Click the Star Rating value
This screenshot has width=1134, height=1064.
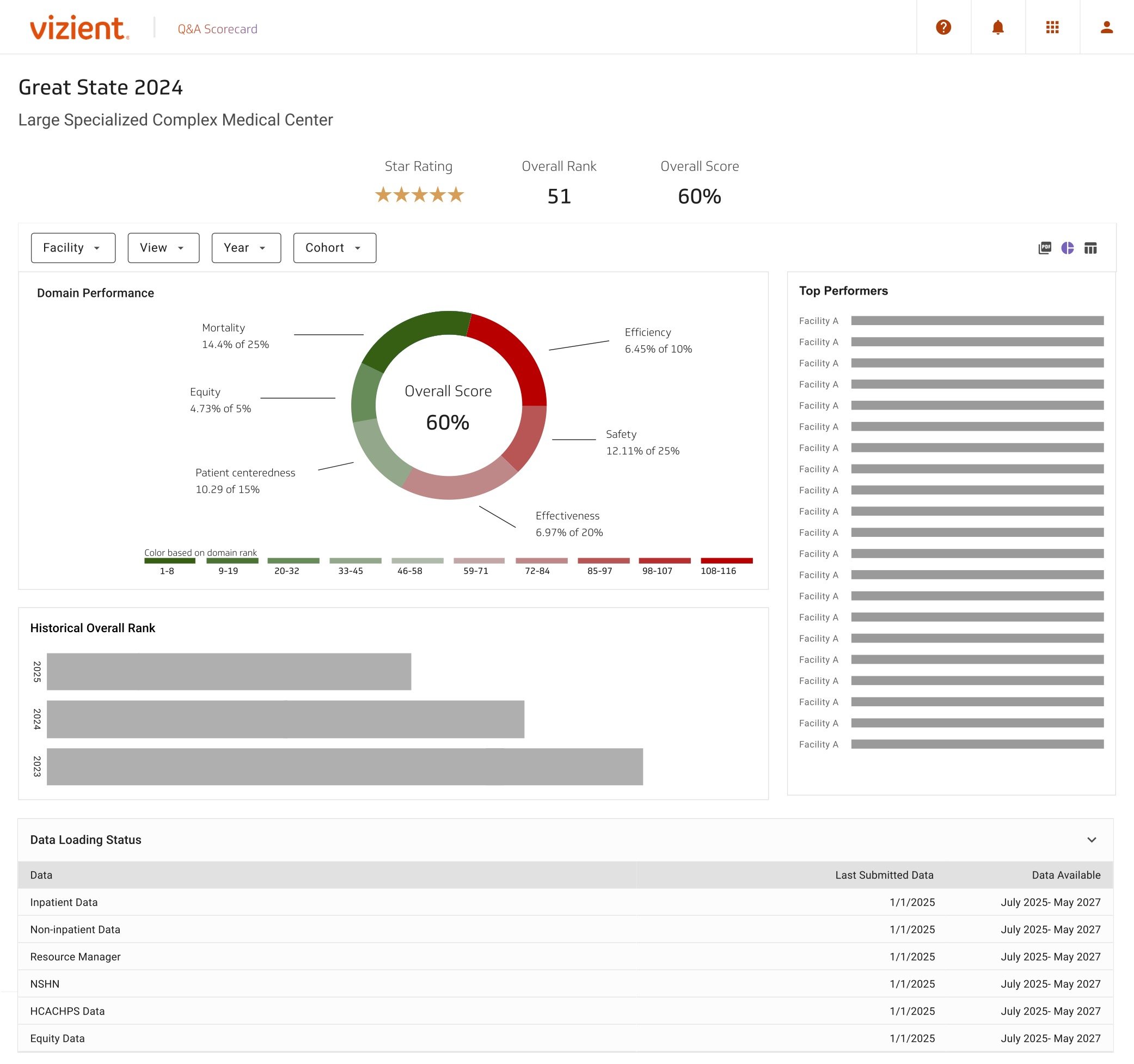(419, 194)
